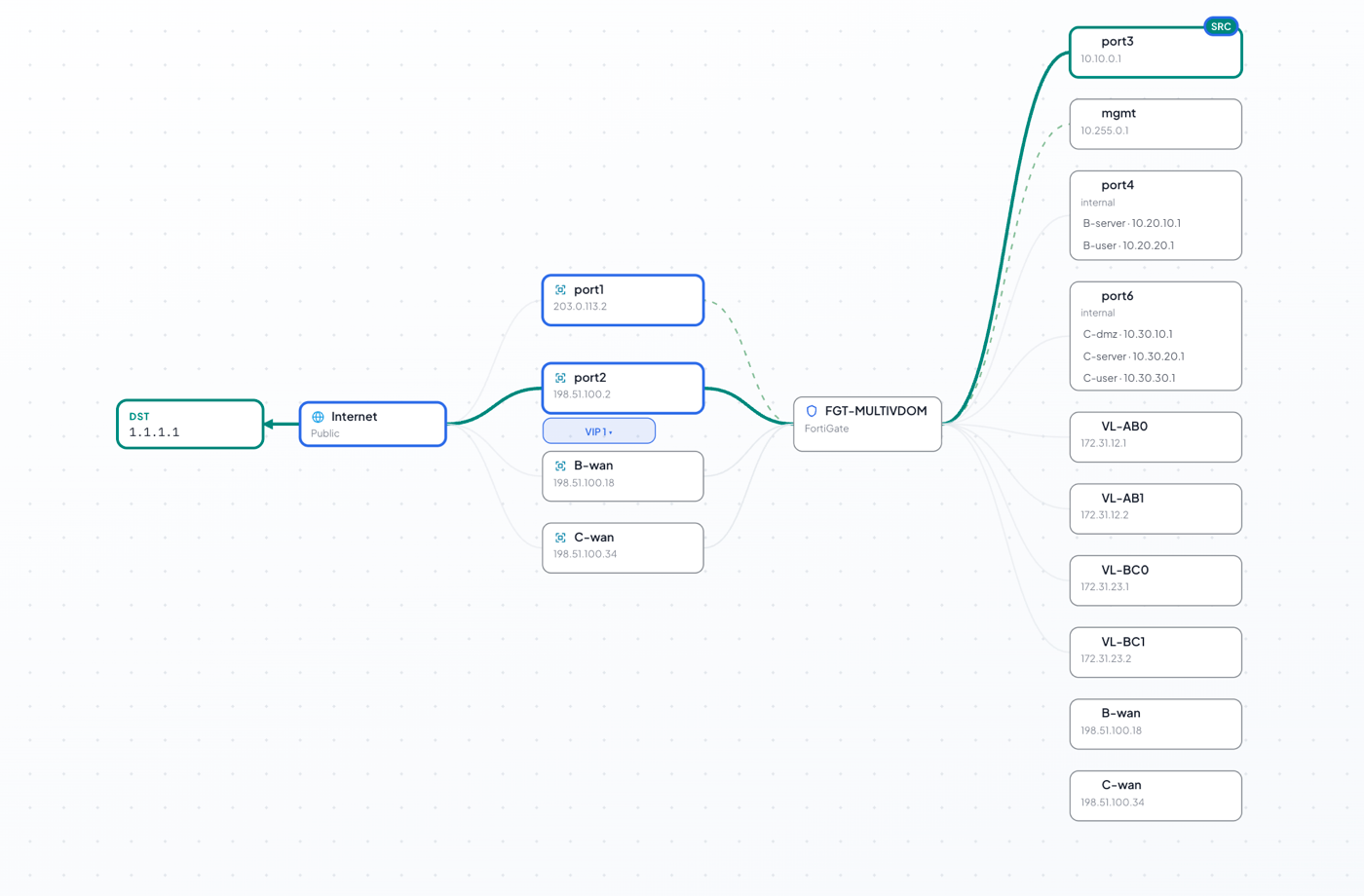Select right-side C-wan 198.51.100.34 node
The height and width of the screenshot is (896, 1364).
point(1156,796)
